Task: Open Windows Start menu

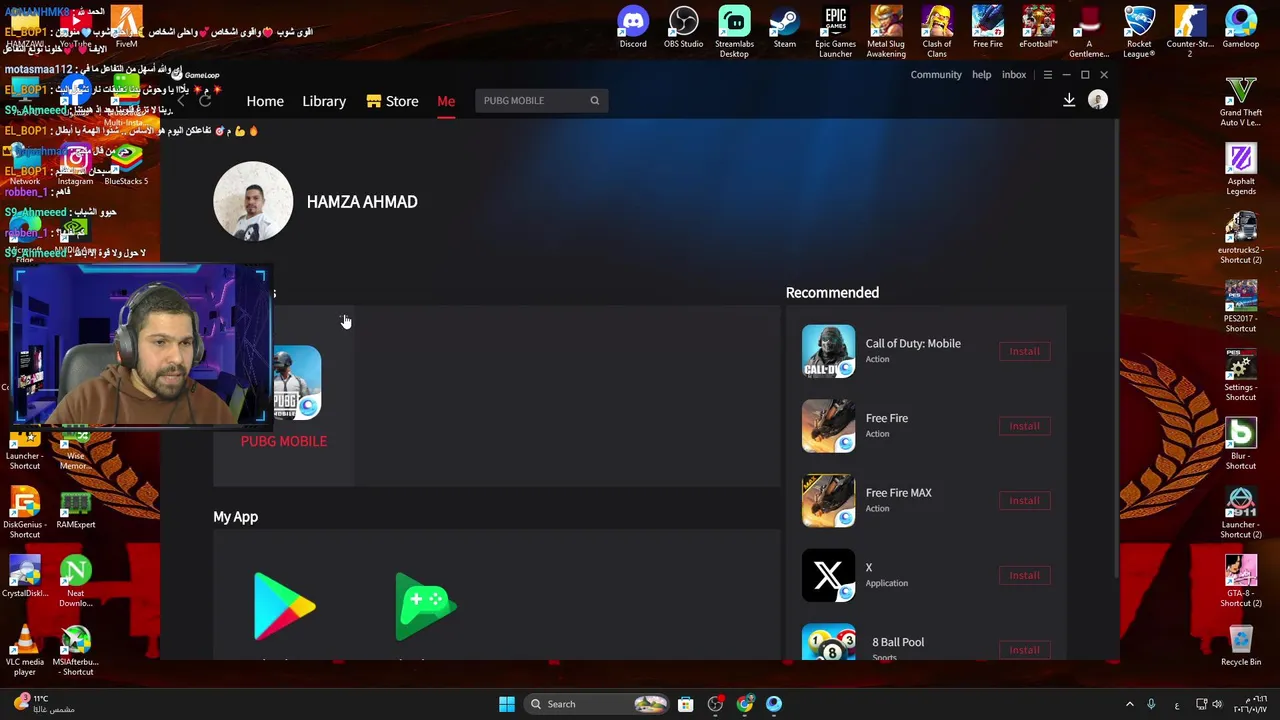Action: coord(507,704)
